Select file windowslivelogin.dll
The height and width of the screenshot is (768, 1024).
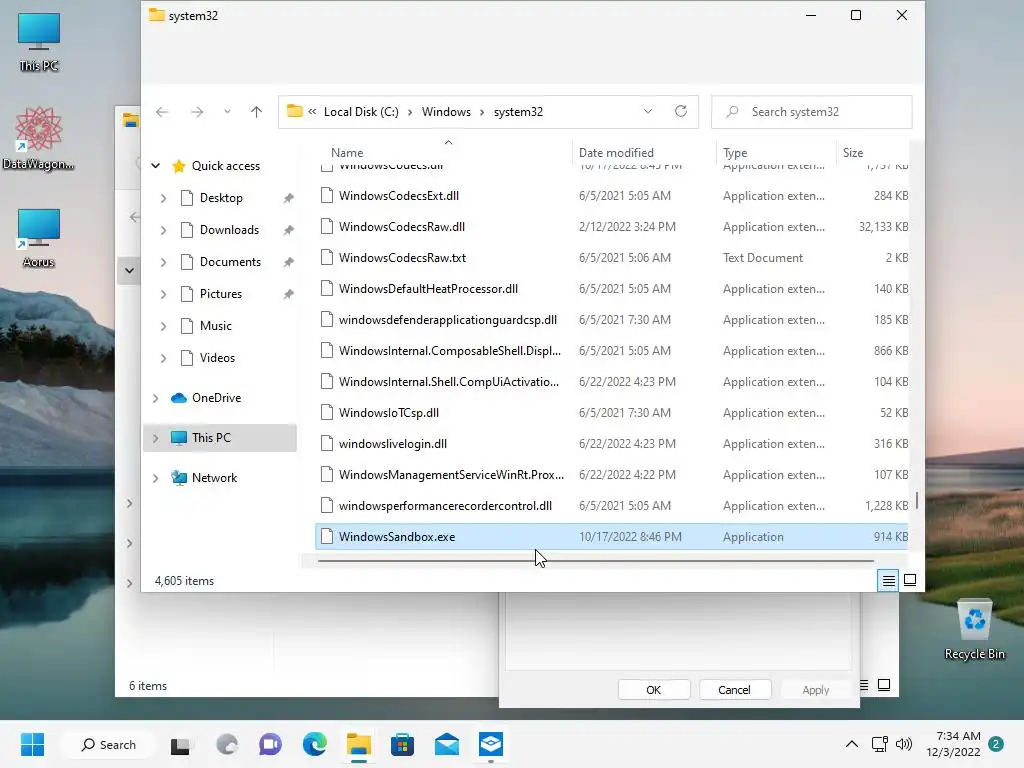pos(392,444)
